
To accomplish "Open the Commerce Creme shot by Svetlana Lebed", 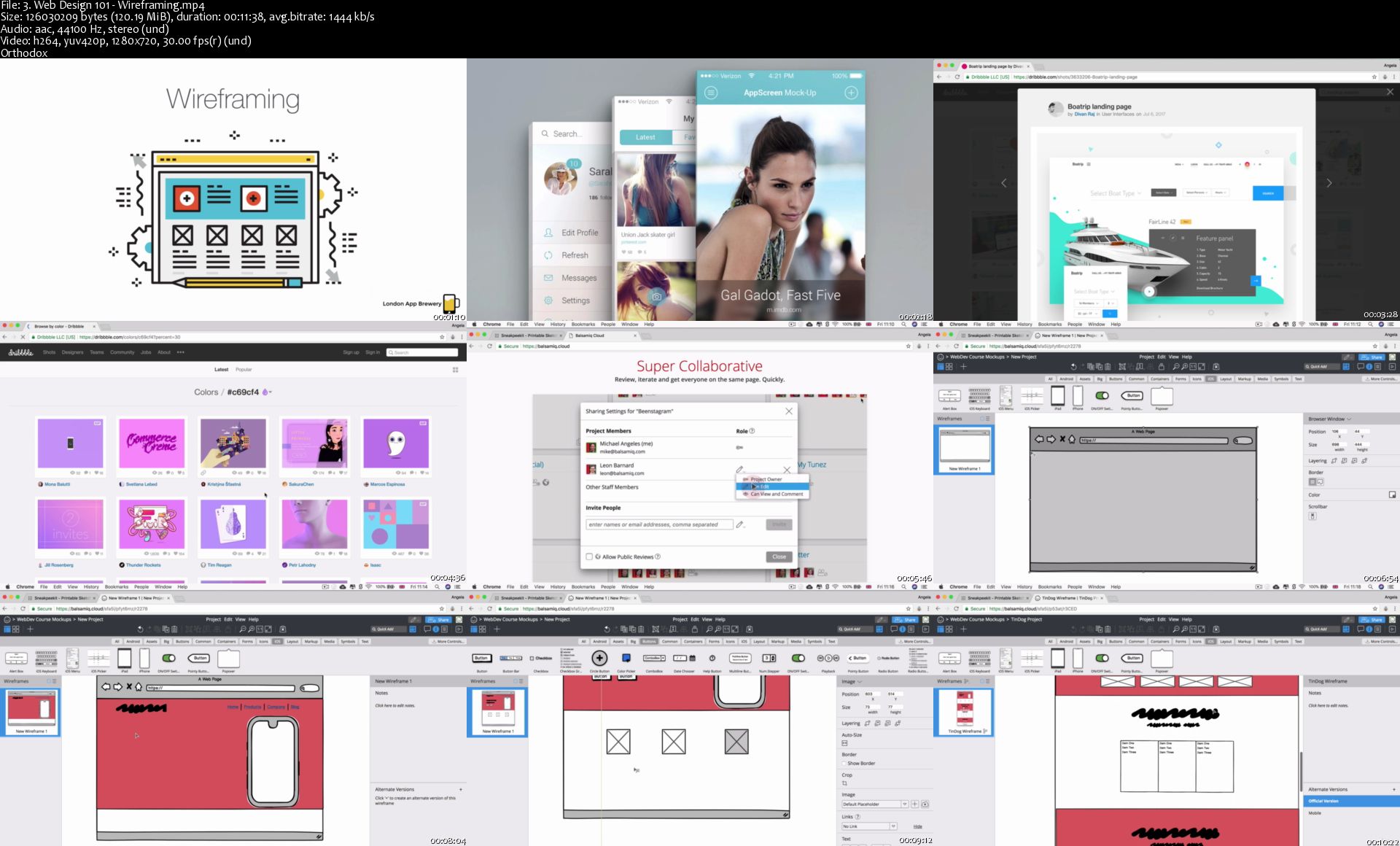I will coord(152,442).
